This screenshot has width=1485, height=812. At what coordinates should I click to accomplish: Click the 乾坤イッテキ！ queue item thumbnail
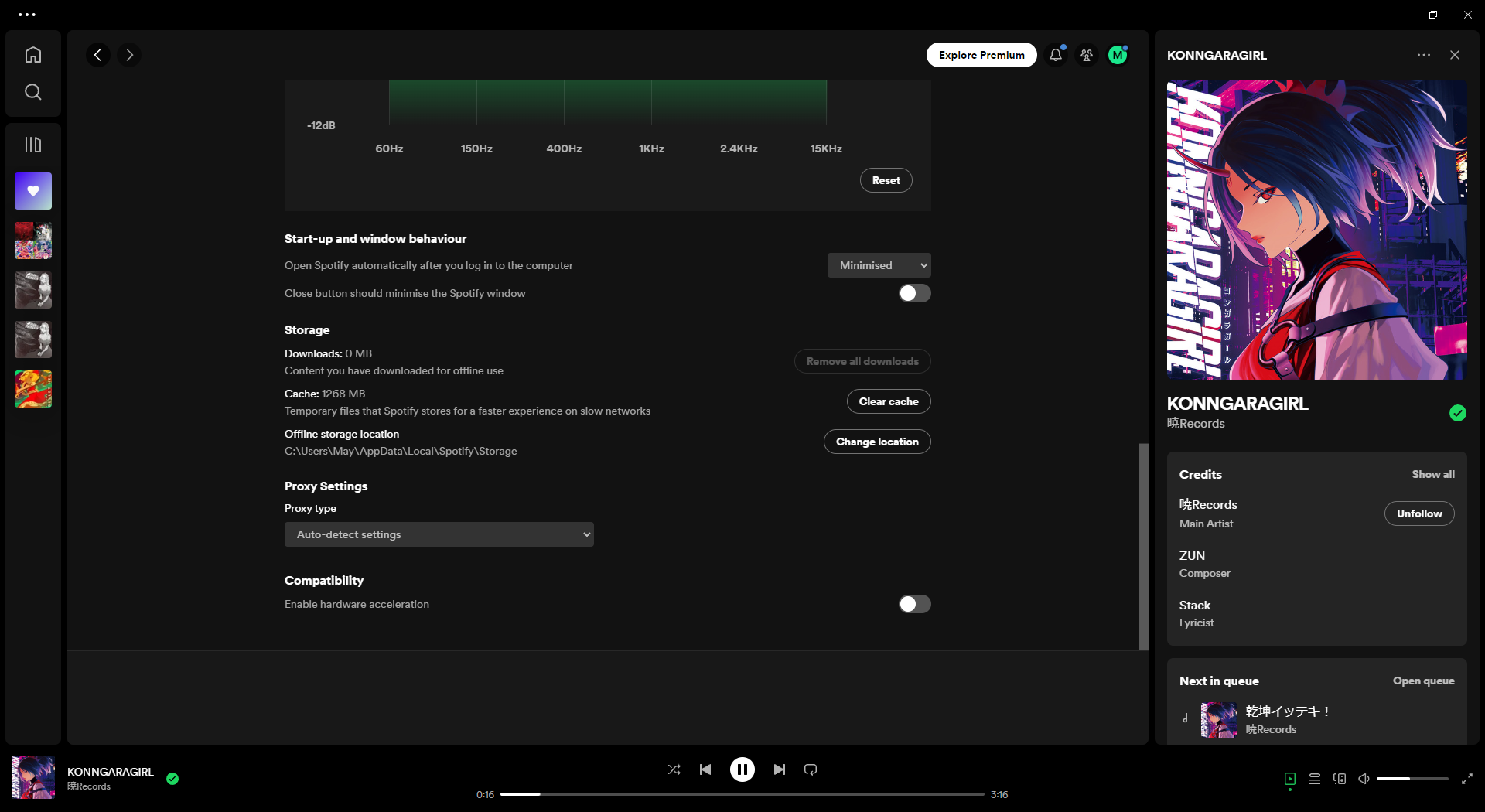point(1219,720)
